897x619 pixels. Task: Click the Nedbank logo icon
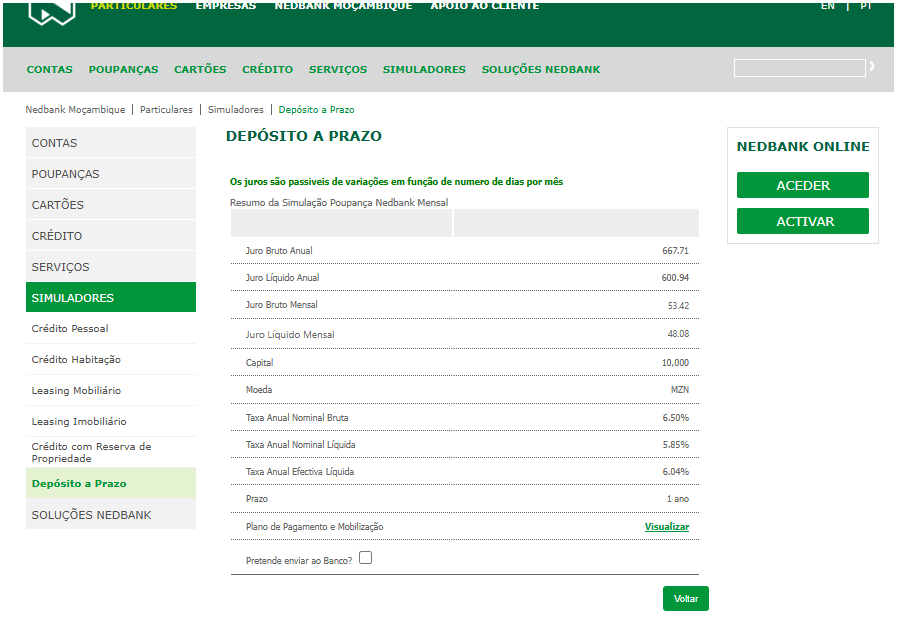pos(51,14)
